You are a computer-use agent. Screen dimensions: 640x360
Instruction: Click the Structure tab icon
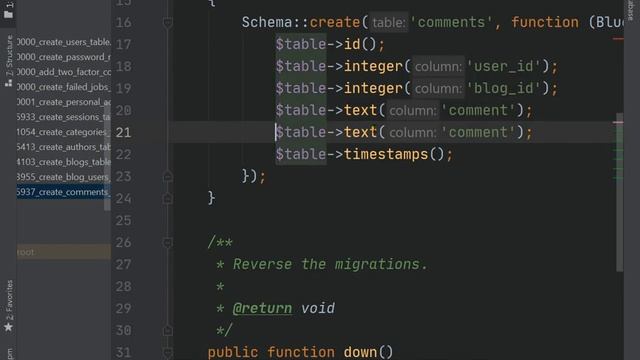(8, 82)
